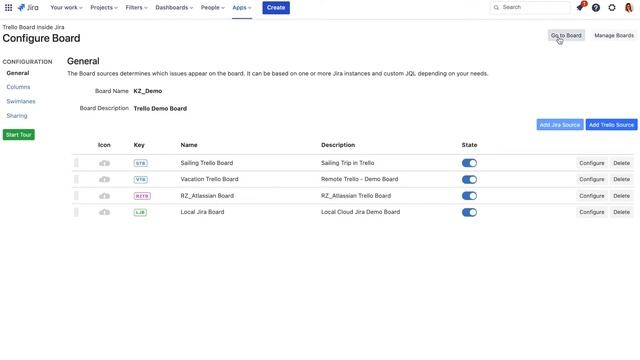Screen dimensions: 640x360
Task: Click the LJB key badge
Action: [x=140, y=212]
